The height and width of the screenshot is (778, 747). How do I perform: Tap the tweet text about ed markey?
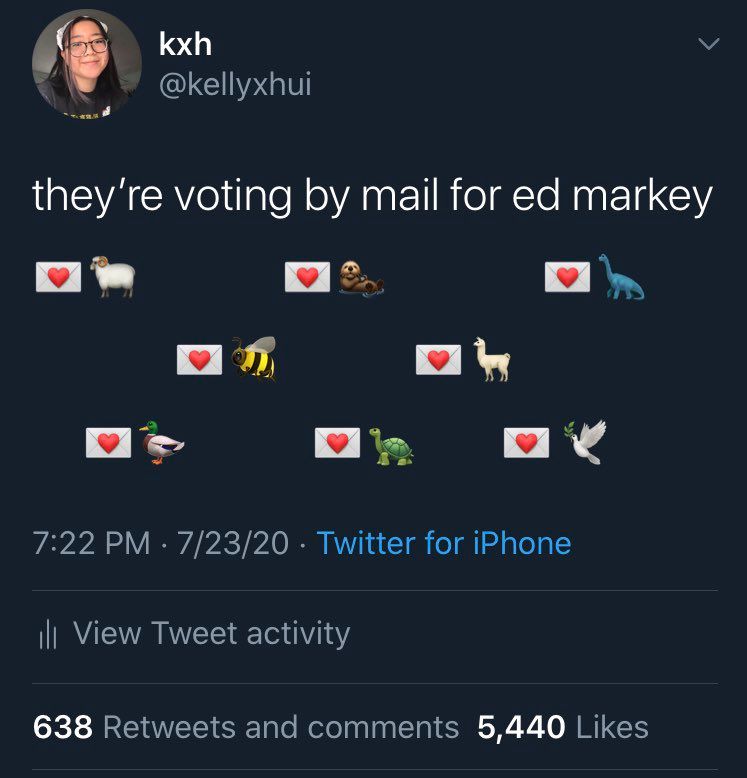click(x=373, y=197)
